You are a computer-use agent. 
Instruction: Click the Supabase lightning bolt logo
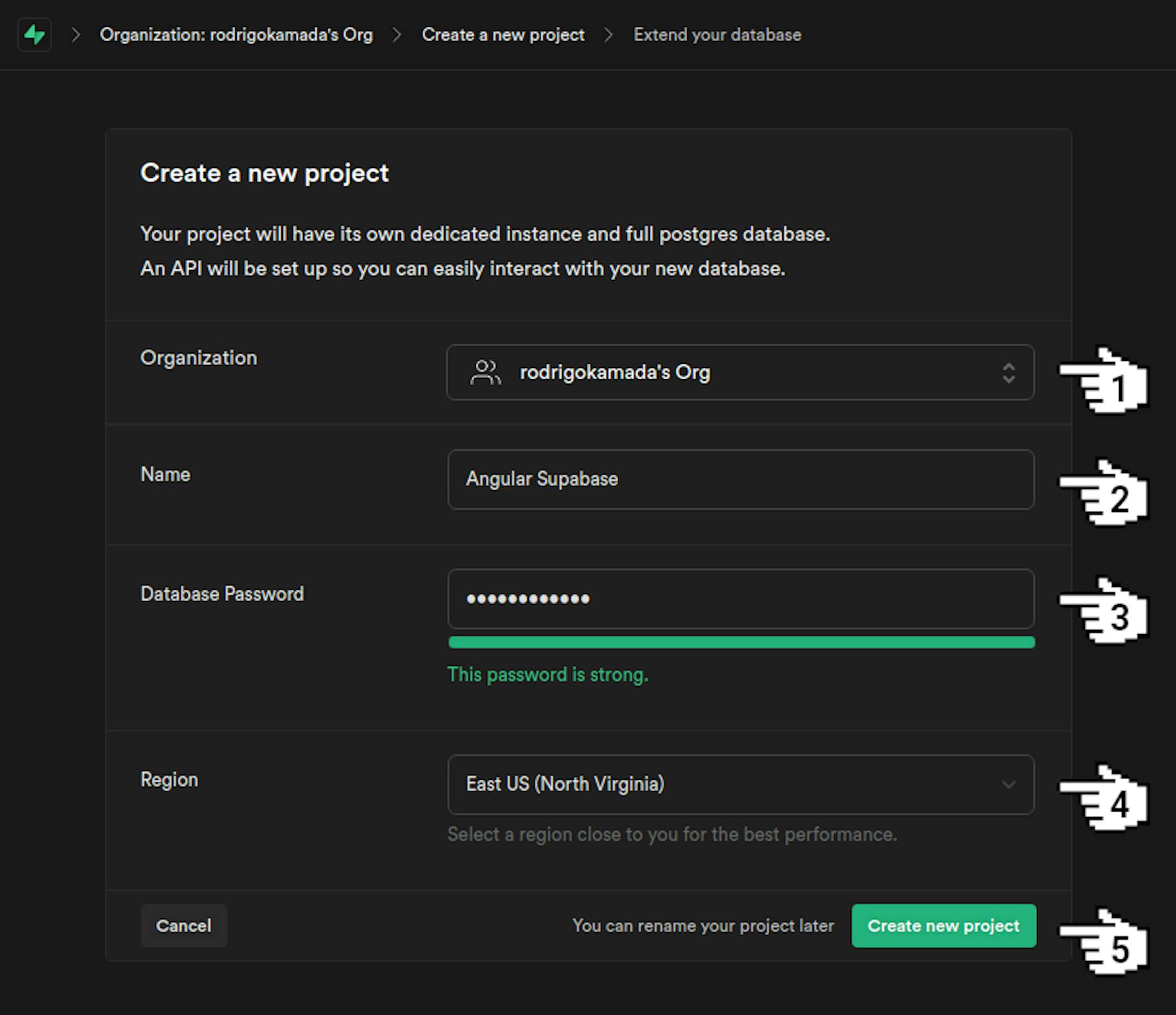tap(34, 35)
